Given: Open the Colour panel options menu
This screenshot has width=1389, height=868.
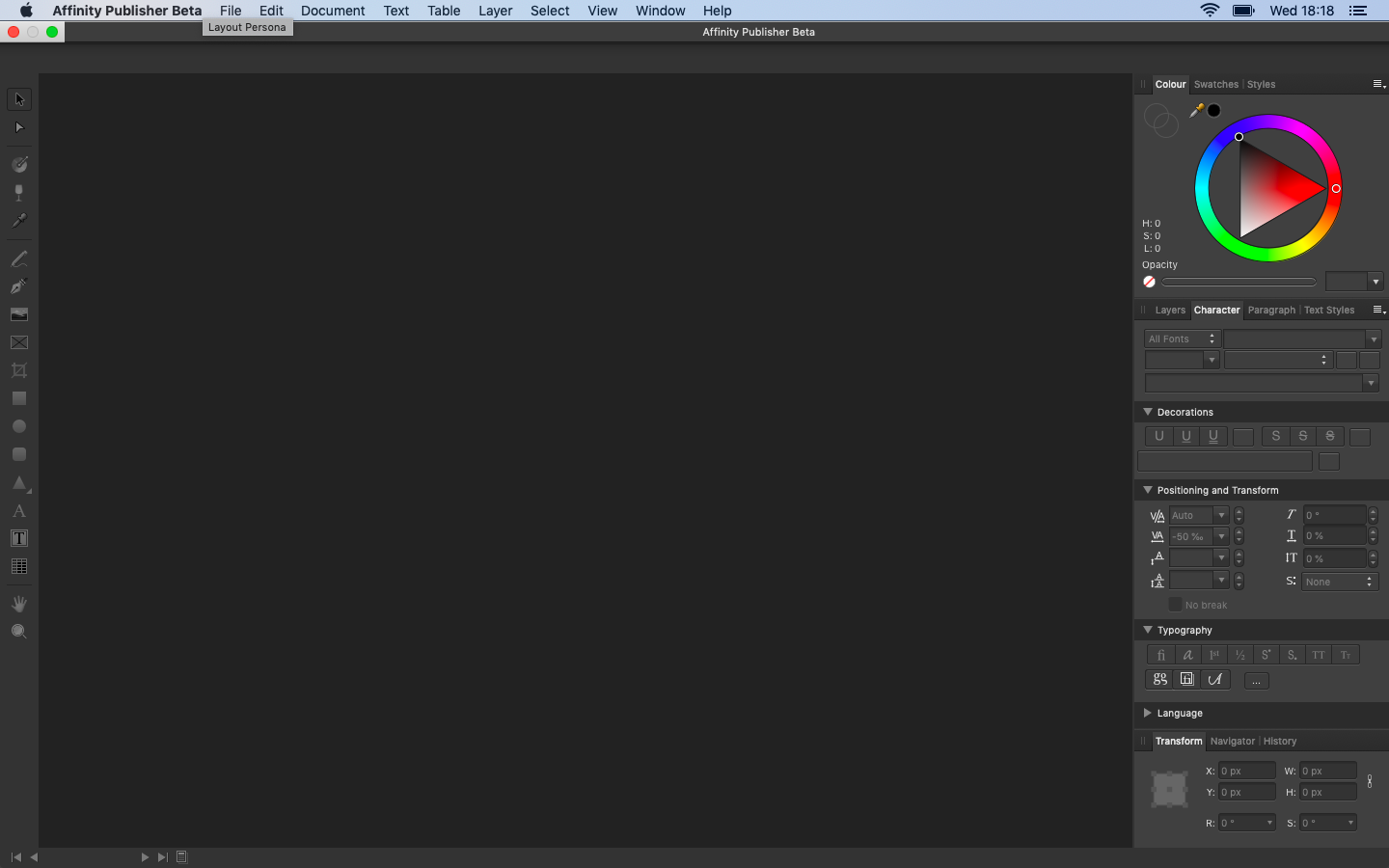Looking at the screenshot, I should [x=1378, y=84].
